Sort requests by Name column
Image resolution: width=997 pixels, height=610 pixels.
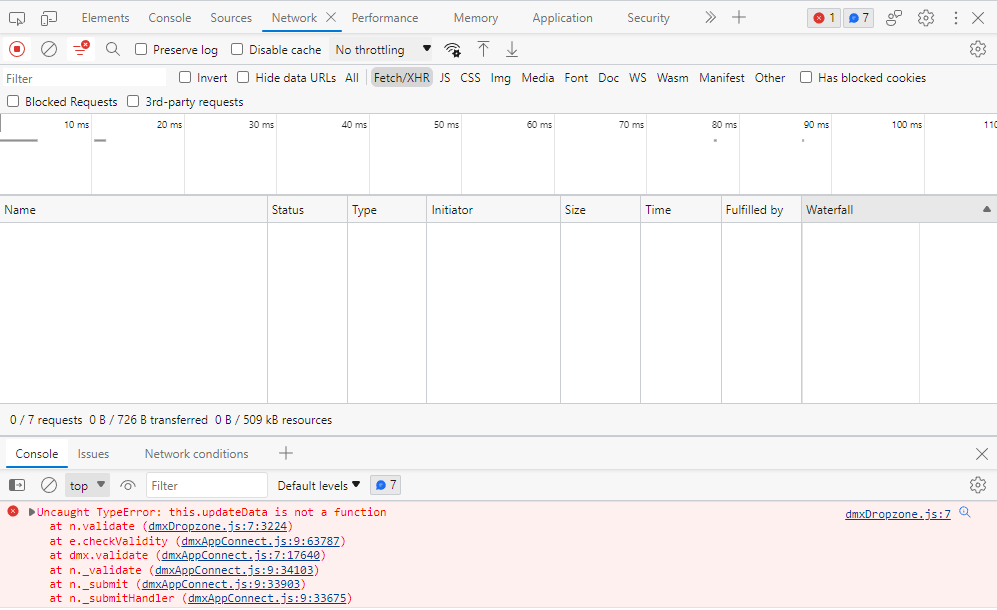click(134, 210)
